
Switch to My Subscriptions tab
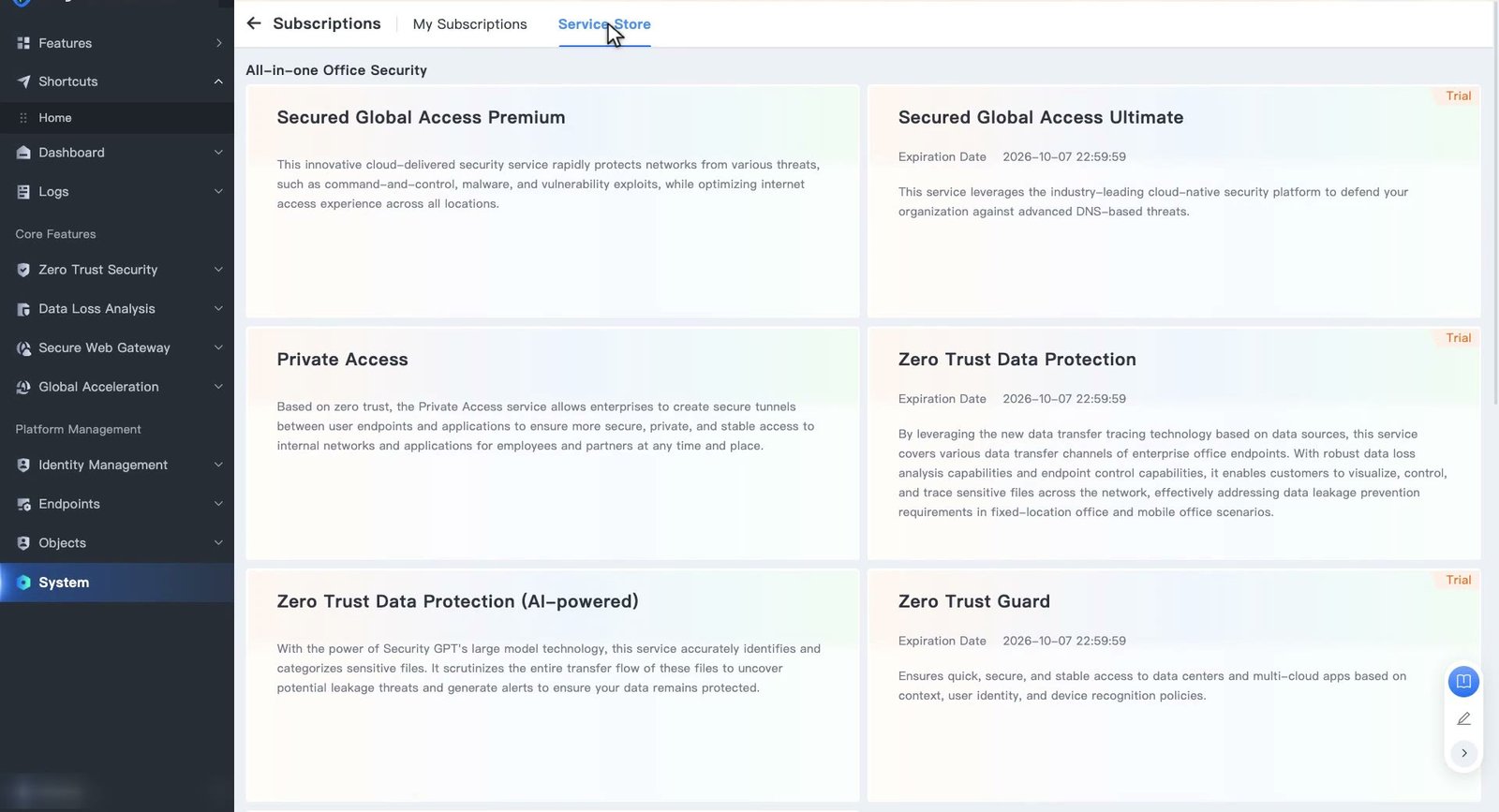click(469, 24)
